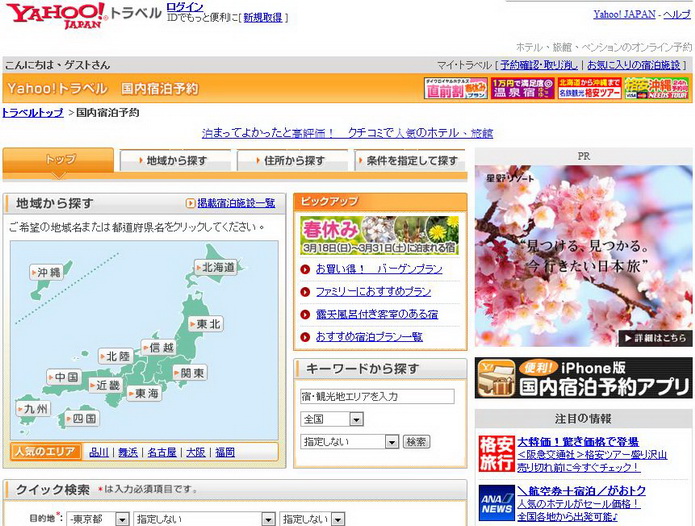This screenshot has width=695, height=526.
Task: Open the 格安沖縄 banner icon
Action: [656, 88]
